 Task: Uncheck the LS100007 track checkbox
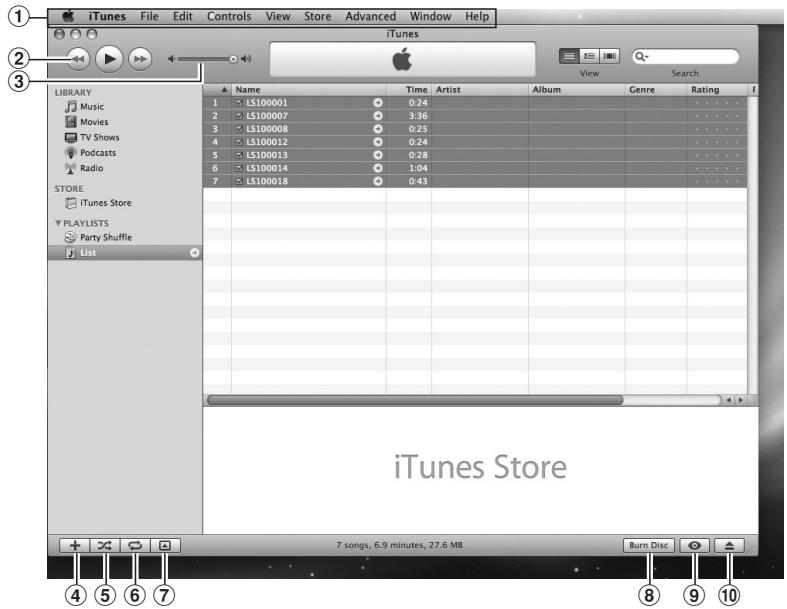(x=239, y=116)
